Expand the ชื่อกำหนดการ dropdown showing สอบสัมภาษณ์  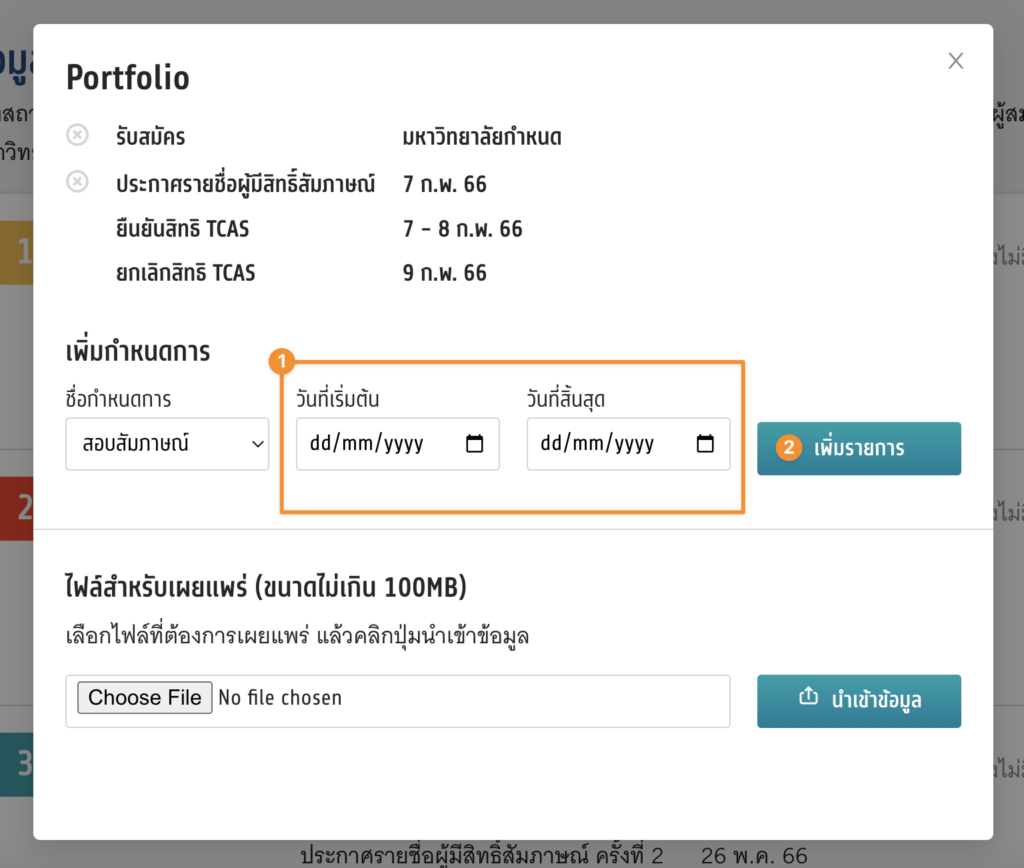click(x=167, y=444)
